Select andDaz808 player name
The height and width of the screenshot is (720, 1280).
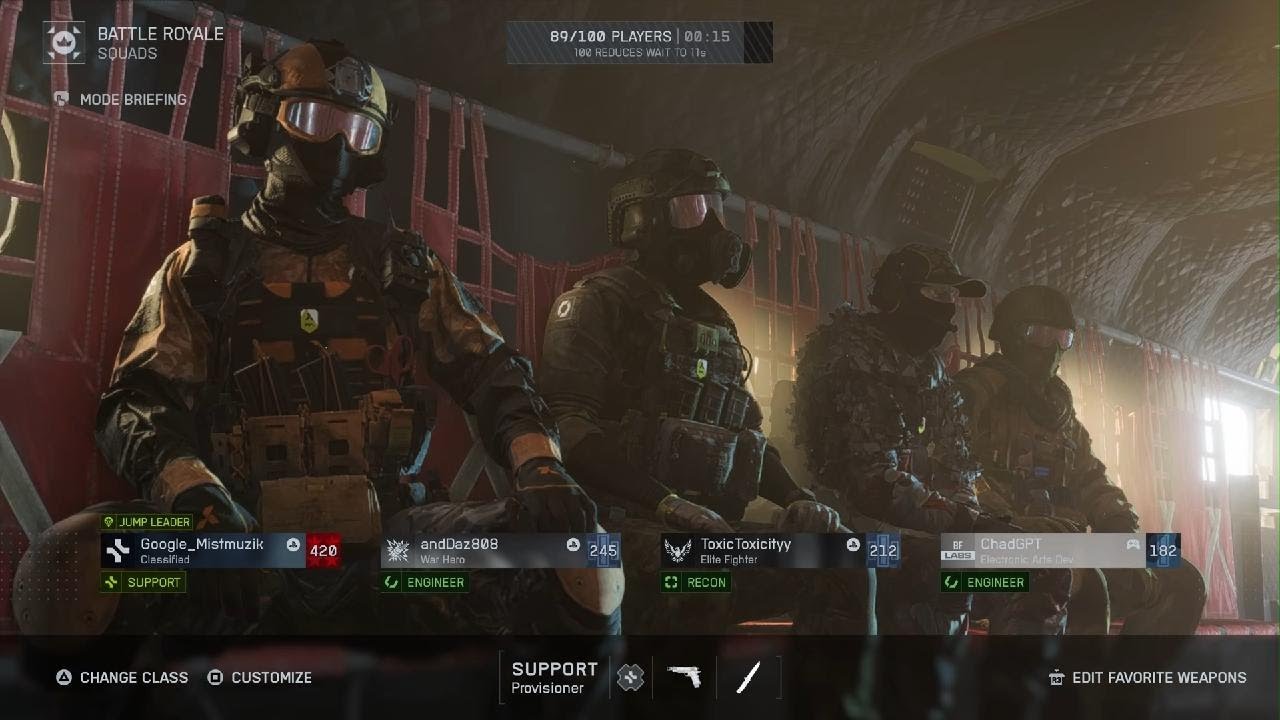click(459, 544)
